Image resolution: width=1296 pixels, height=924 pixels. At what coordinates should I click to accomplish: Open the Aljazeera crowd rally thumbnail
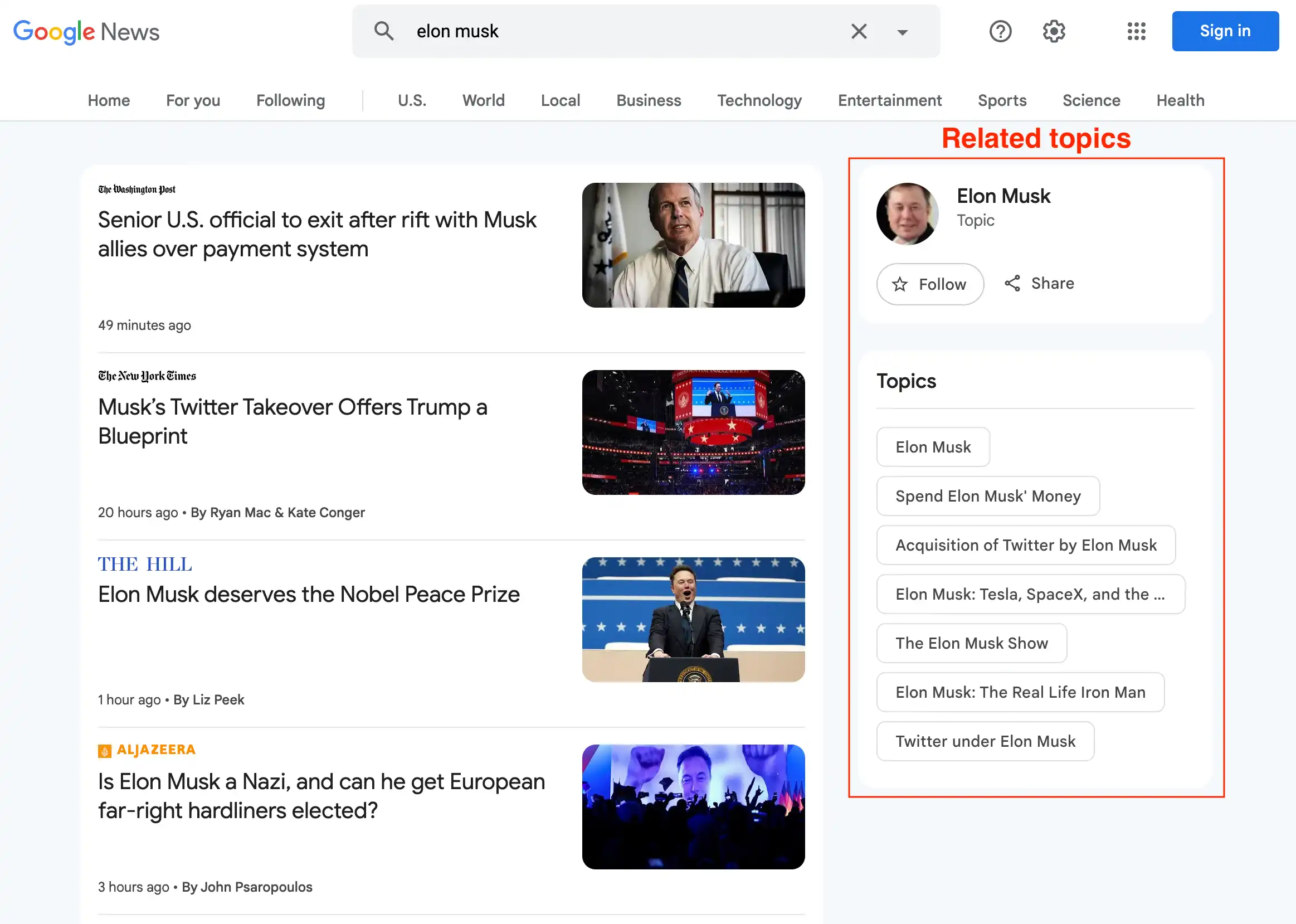693,807
